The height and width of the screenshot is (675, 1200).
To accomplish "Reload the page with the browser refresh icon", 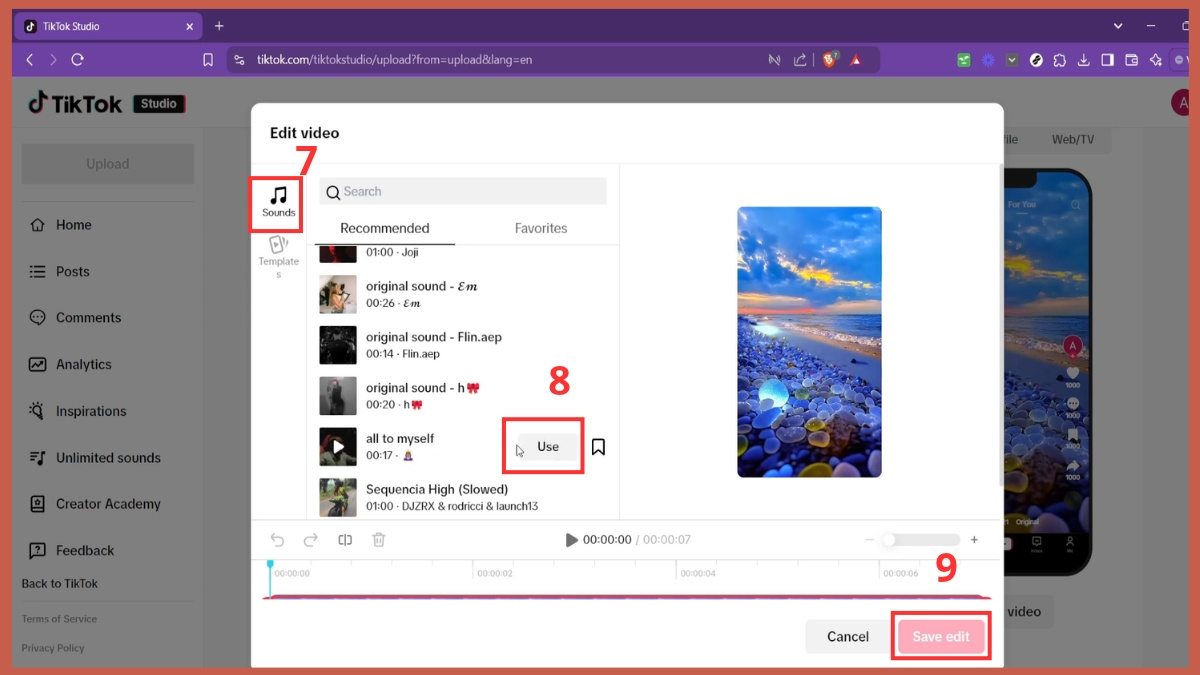I will click(x=77, y=60).
